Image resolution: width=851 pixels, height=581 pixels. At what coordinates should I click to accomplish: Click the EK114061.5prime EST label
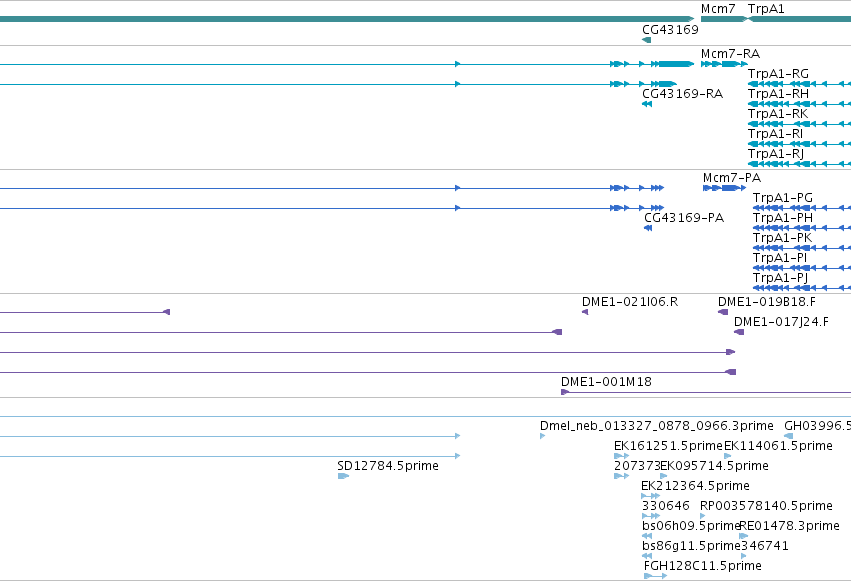point(778,446)
